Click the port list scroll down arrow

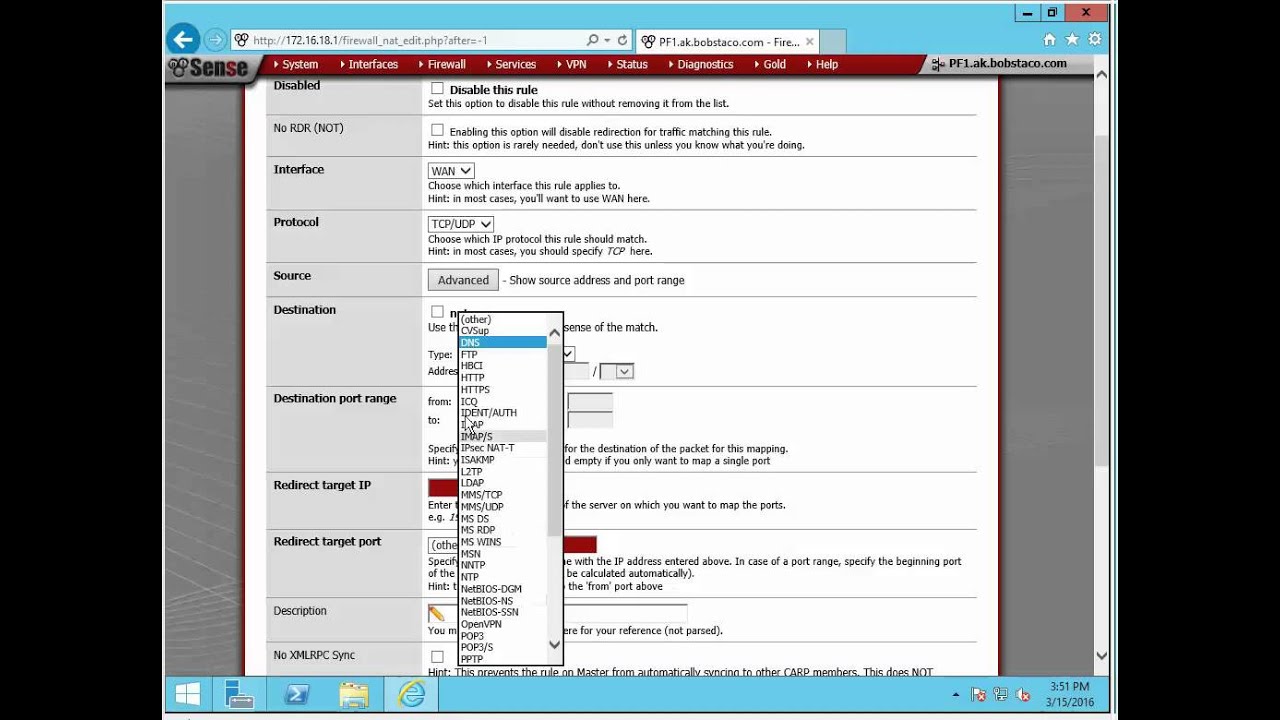[555, 645]
